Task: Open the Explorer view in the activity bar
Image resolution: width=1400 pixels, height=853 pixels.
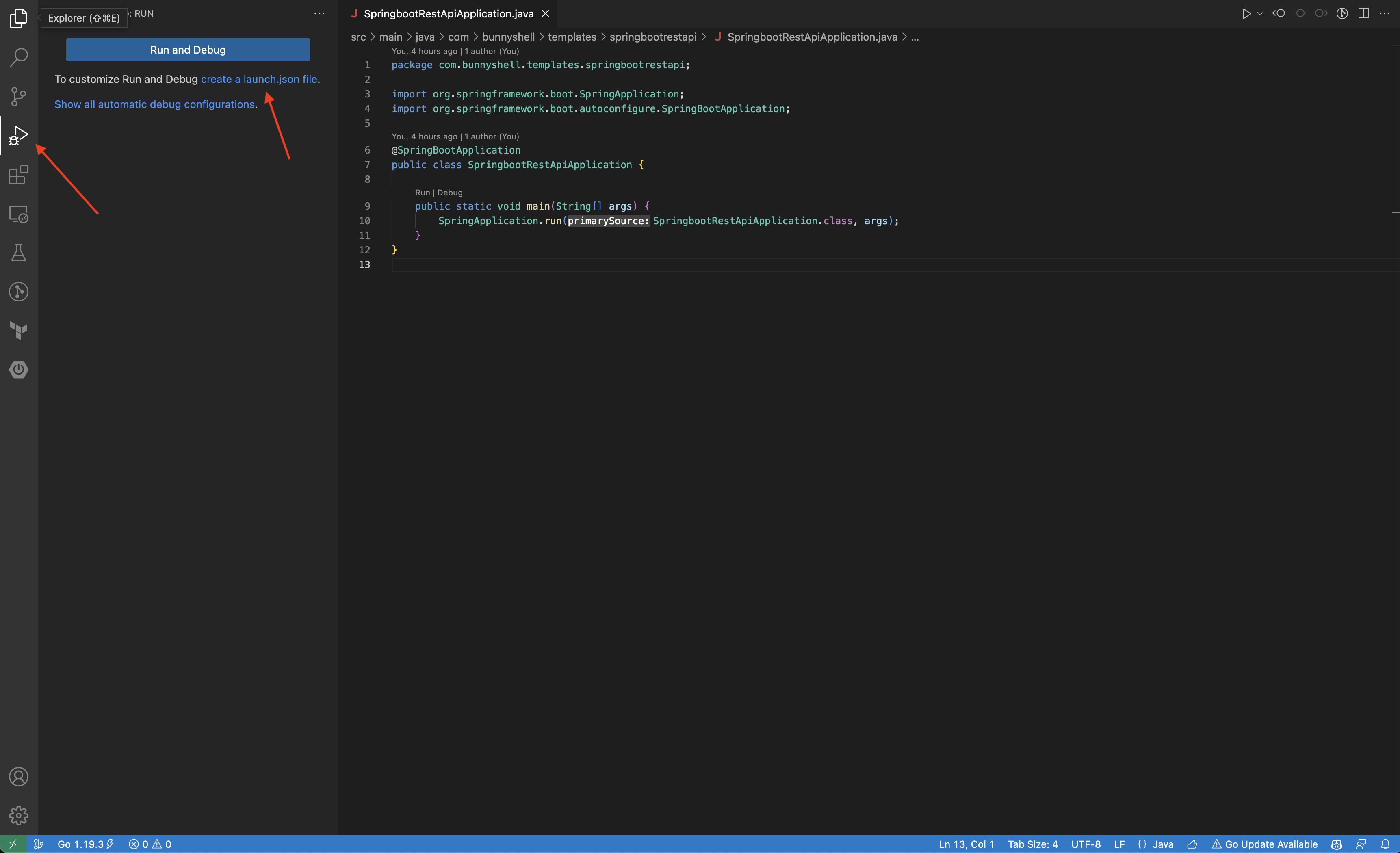Action: click(x=19, y=18)
